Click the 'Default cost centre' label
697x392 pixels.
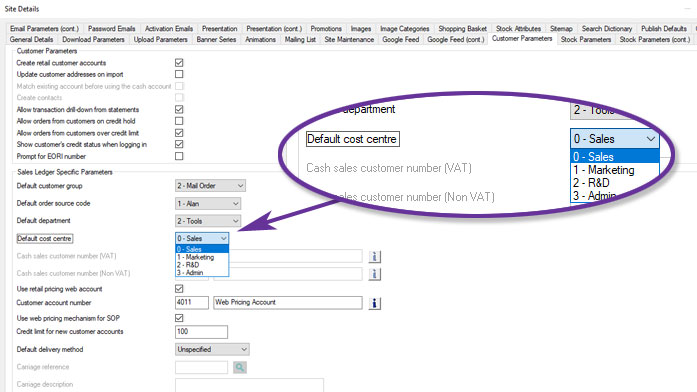(44, 239)
